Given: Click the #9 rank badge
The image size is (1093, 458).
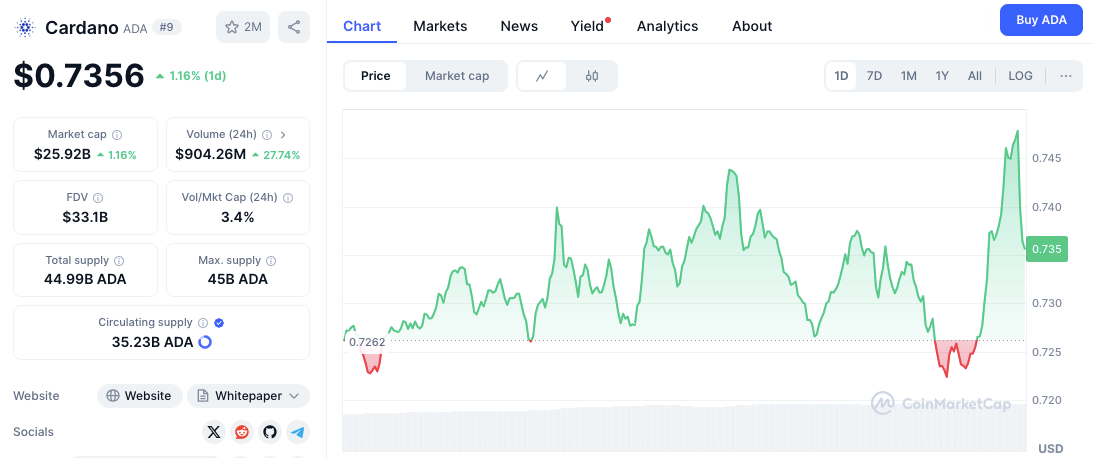Looking at the screenshot, I should [x=167, y=27].
